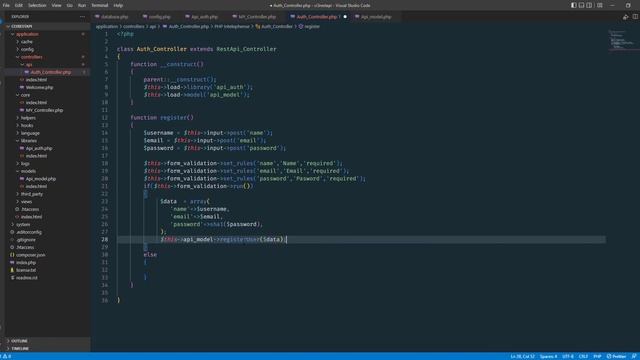Image resolution: width=640 pixels, height=360 pixels.
Task: Toggle the primary side bar layout icon
Action: click(573, 5)
